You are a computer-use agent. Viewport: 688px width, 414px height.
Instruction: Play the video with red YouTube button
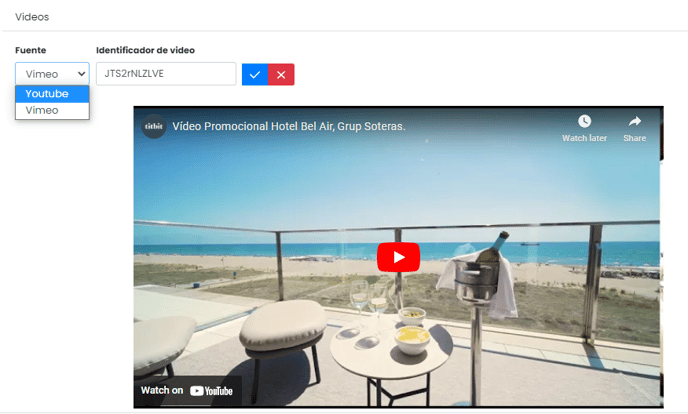398,257
